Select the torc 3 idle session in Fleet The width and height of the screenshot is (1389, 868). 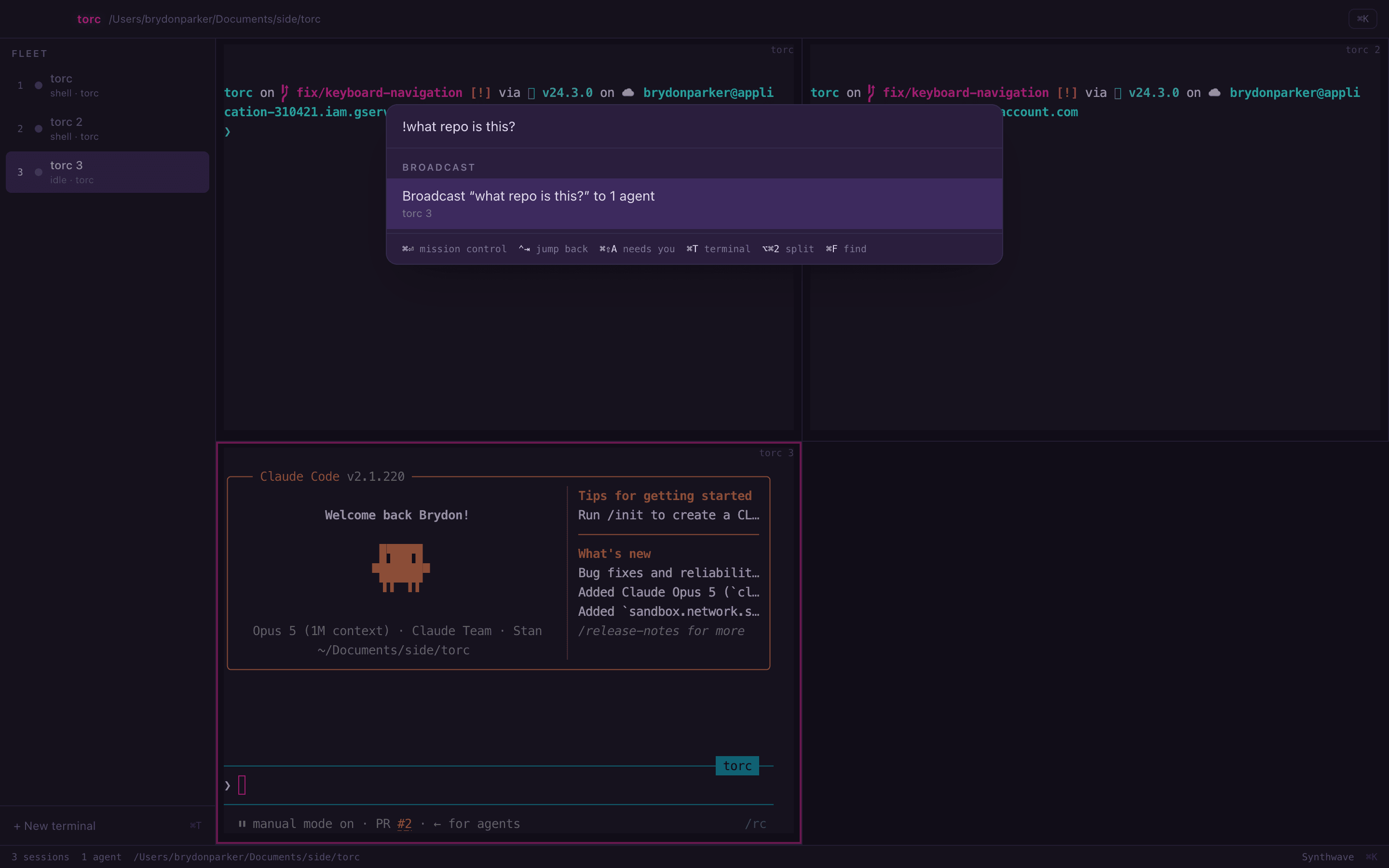[x=108, y=172]
